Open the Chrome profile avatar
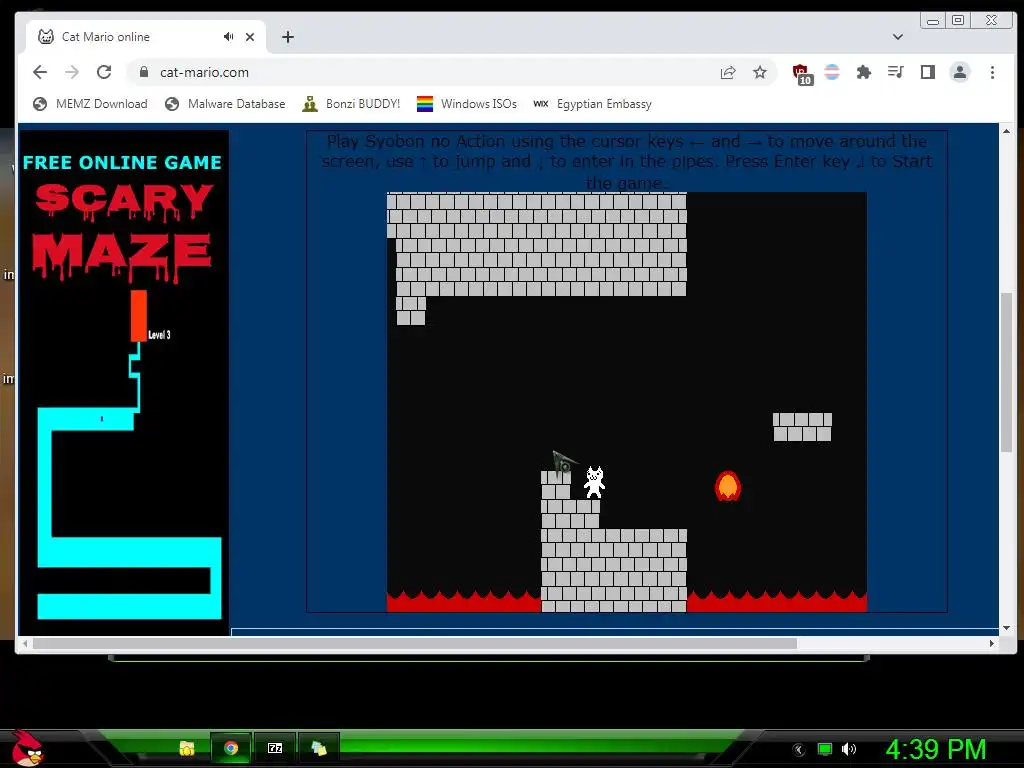Screen dimensions: 1024x768 (x=959, y=72)
